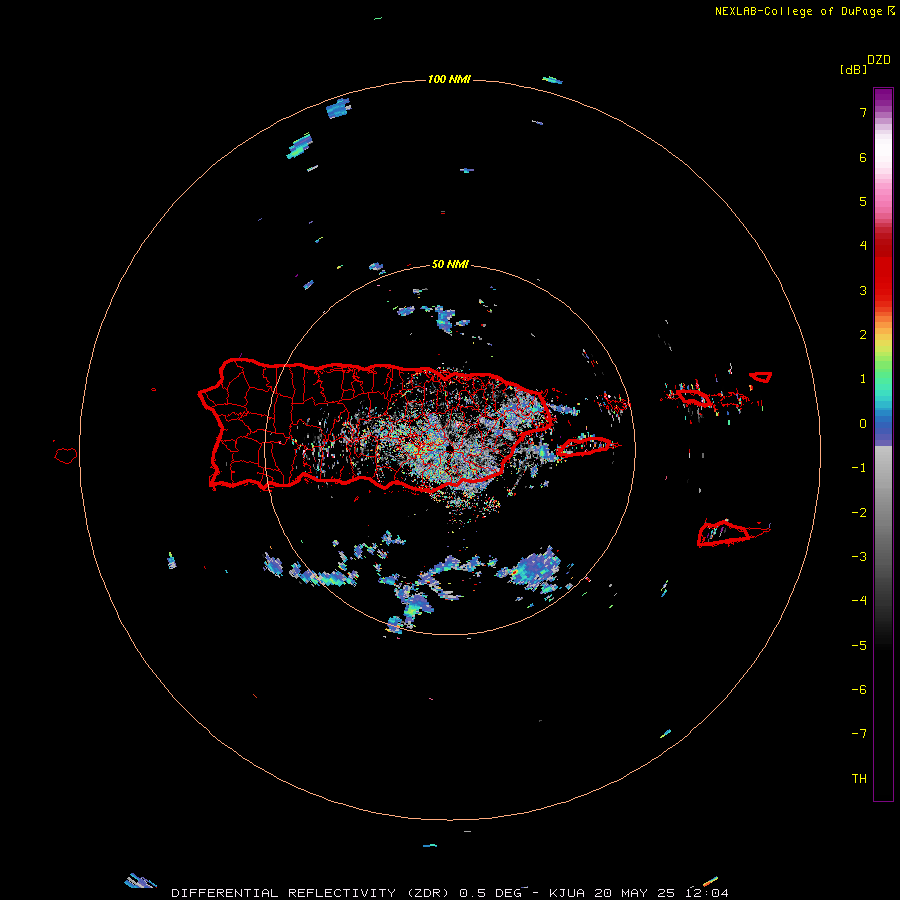Click the [dB] unit label
This screenshot has width=900, height=900.
pos(854,70)
